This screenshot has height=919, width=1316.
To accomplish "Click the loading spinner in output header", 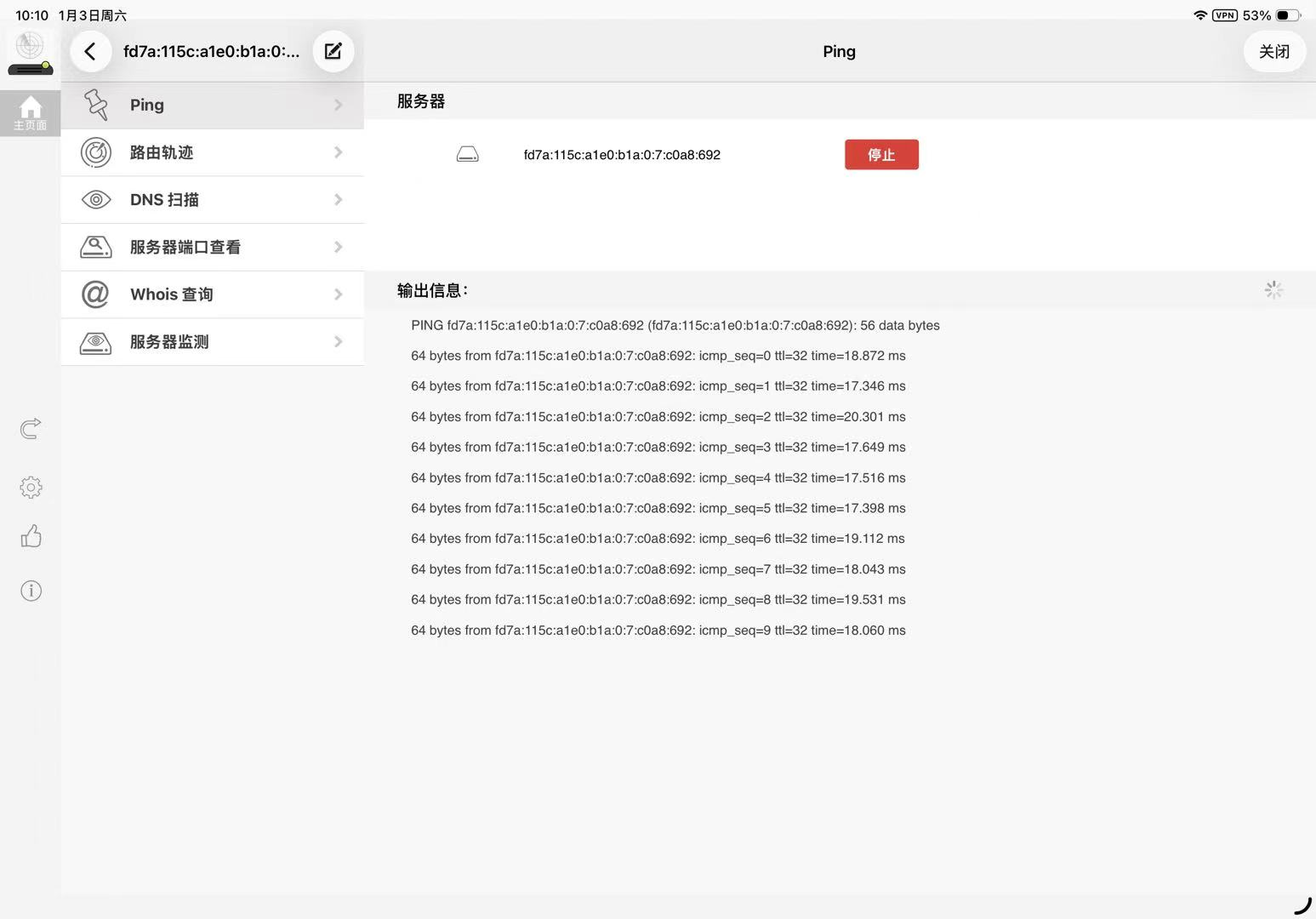I will tap(1273, 290).
